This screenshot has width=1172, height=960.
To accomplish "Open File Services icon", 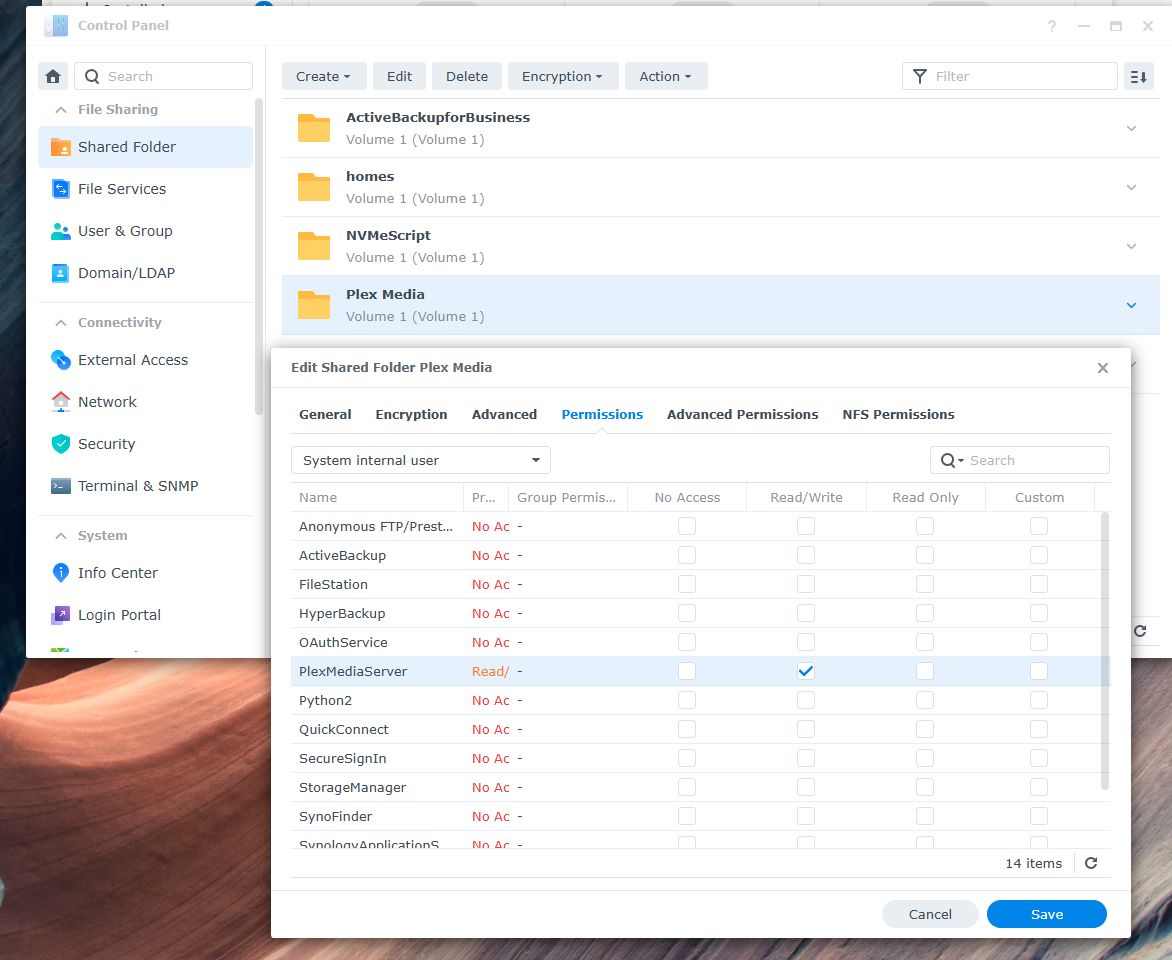I will [x=61, y=188].
